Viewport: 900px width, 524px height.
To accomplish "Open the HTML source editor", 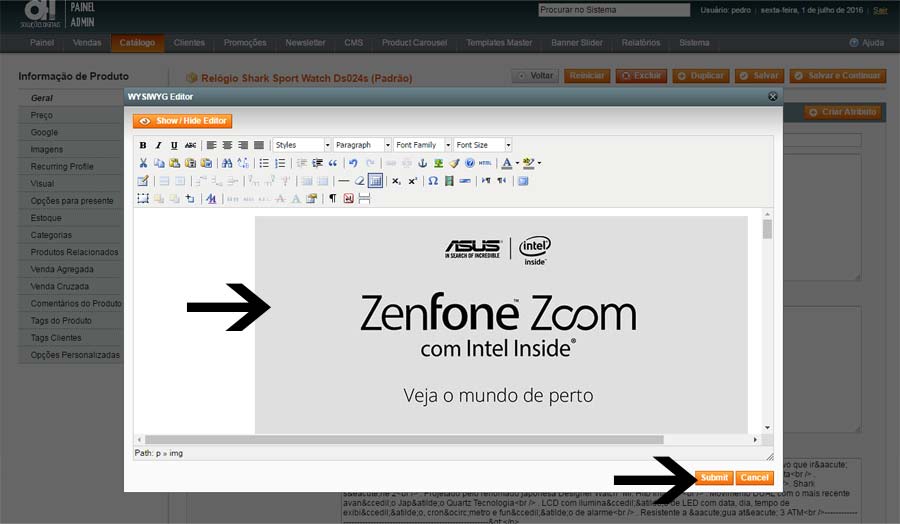I will [x=486, y=163].
